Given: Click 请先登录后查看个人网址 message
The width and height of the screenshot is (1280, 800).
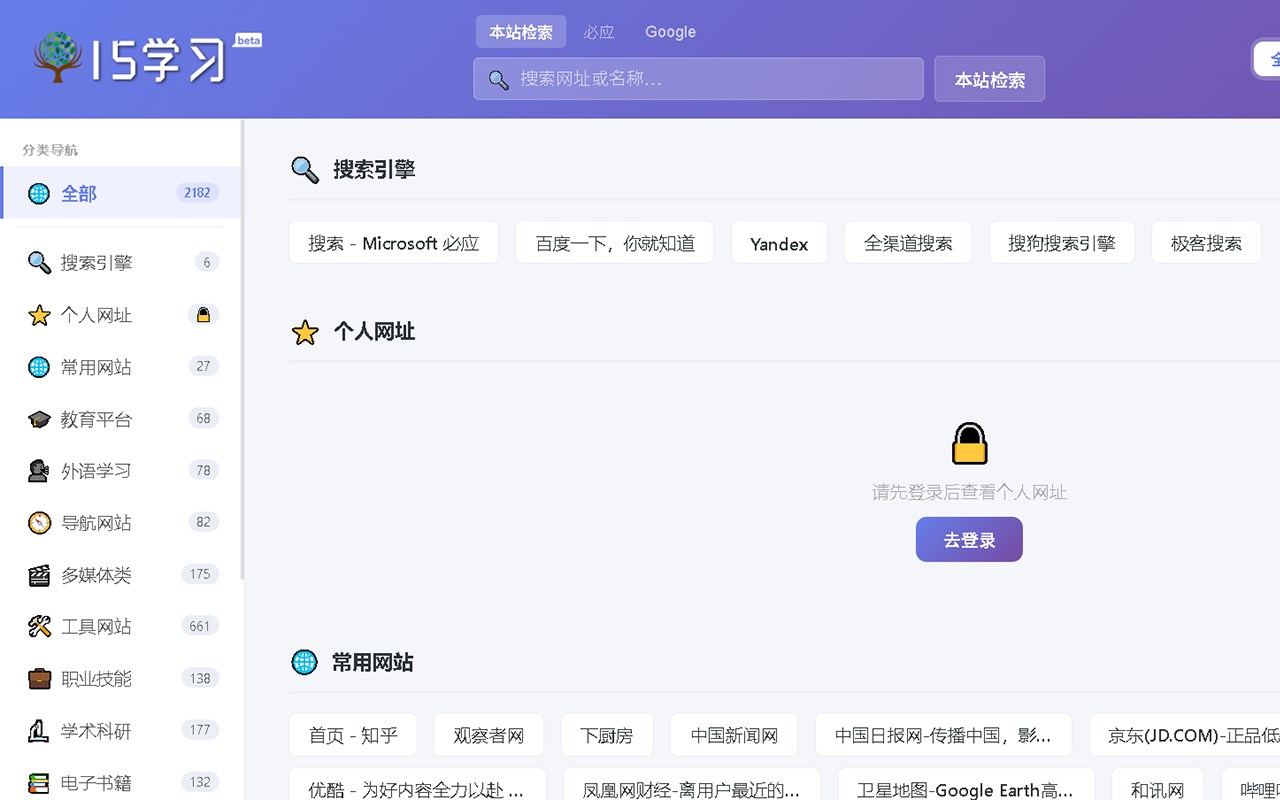Looking at the screenshot, I should (969, 492).
